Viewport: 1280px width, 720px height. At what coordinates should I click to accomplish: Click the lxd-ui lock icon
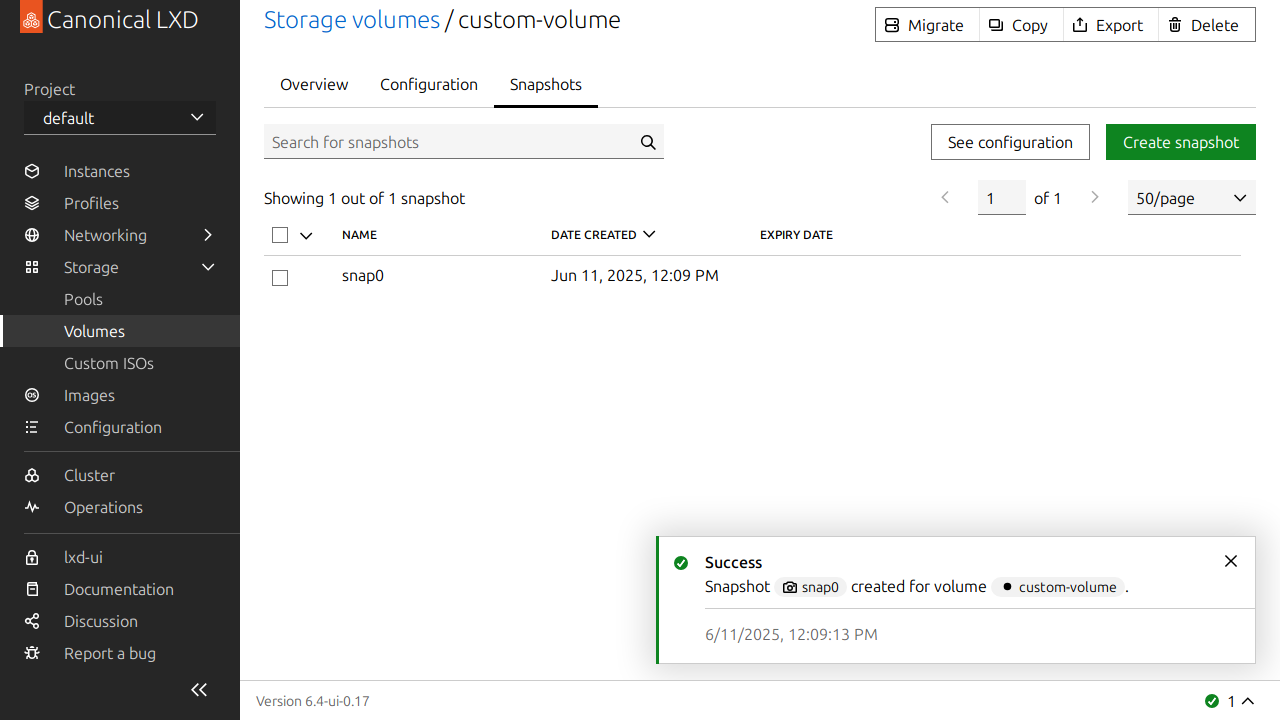[x=32, y=557]
